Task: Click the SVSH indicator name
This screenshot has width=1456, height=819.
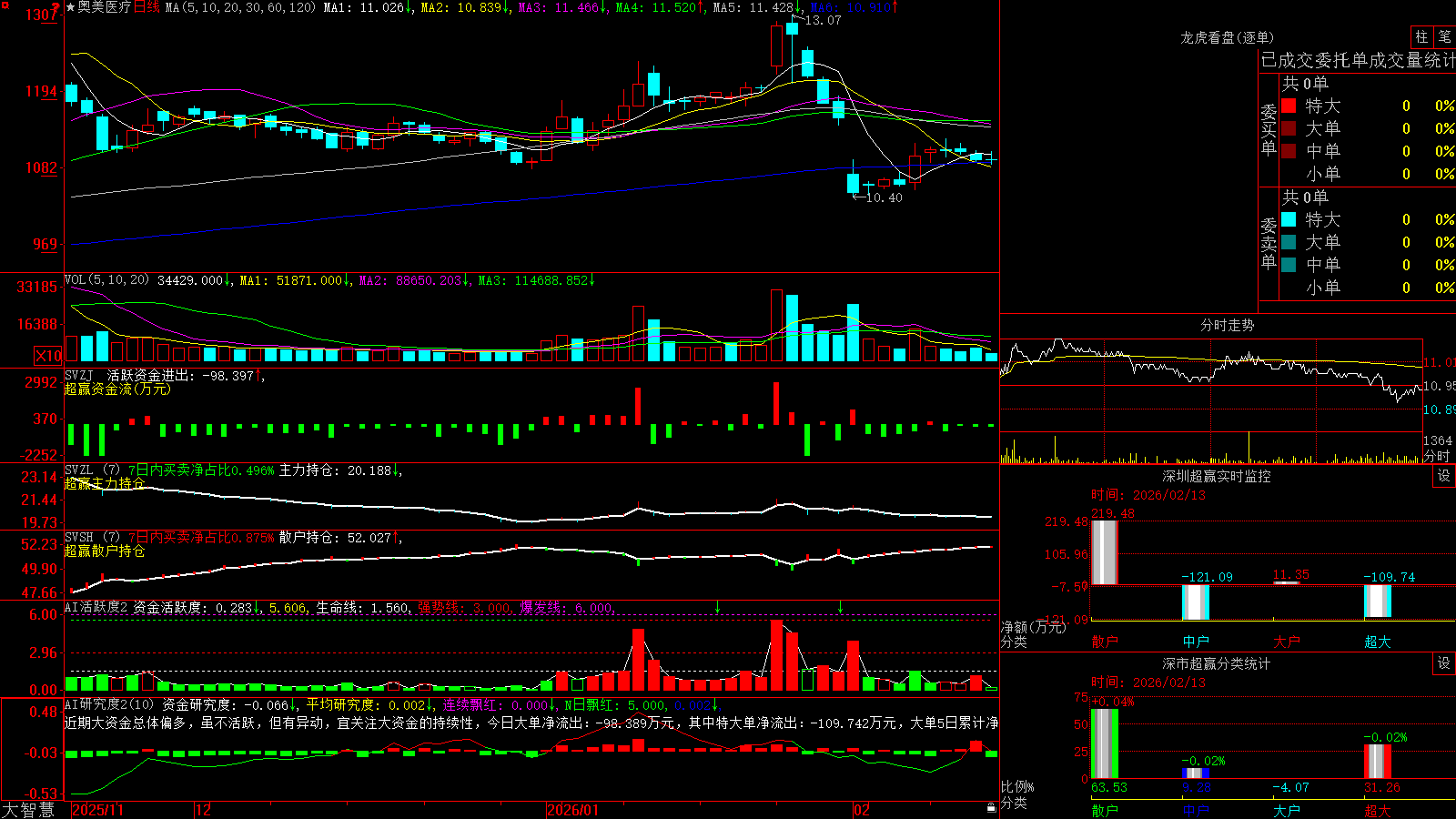Action: click(79, 537)
